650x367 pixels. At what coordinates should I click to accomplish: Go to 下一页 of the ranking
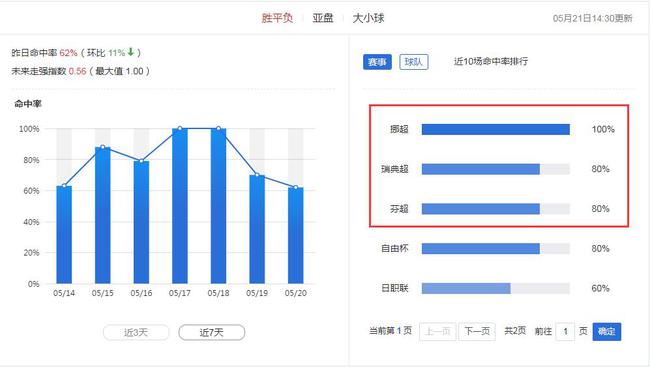(477, 331)
